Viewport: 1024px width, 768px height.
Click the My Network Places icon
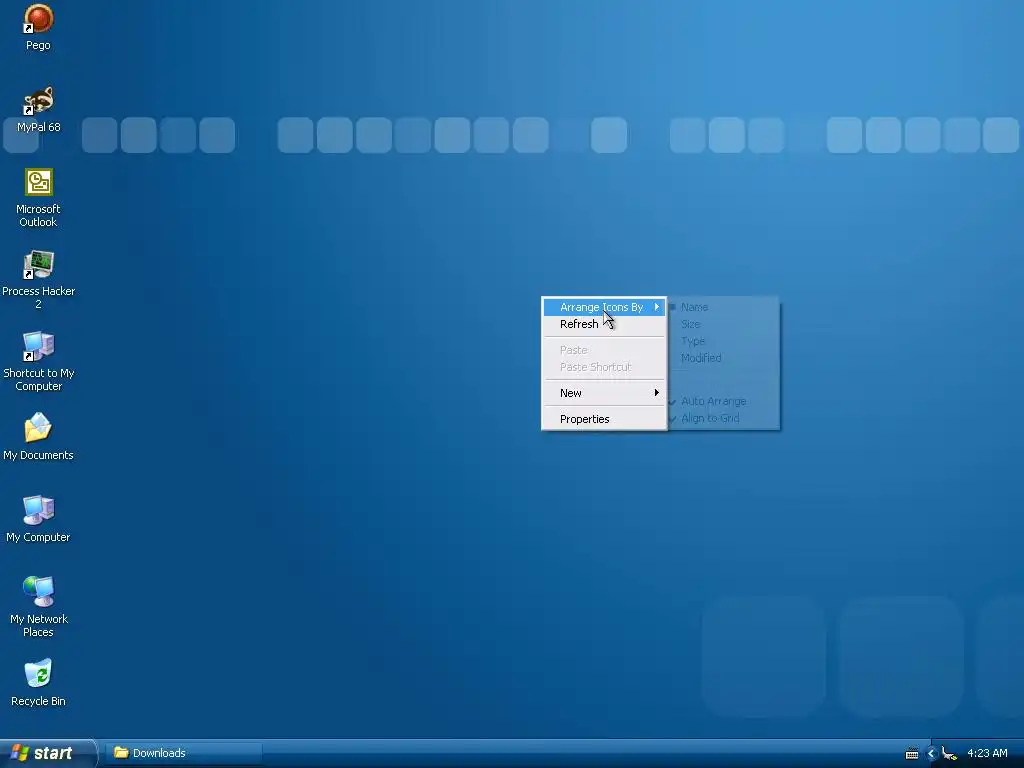pos(38,592)
